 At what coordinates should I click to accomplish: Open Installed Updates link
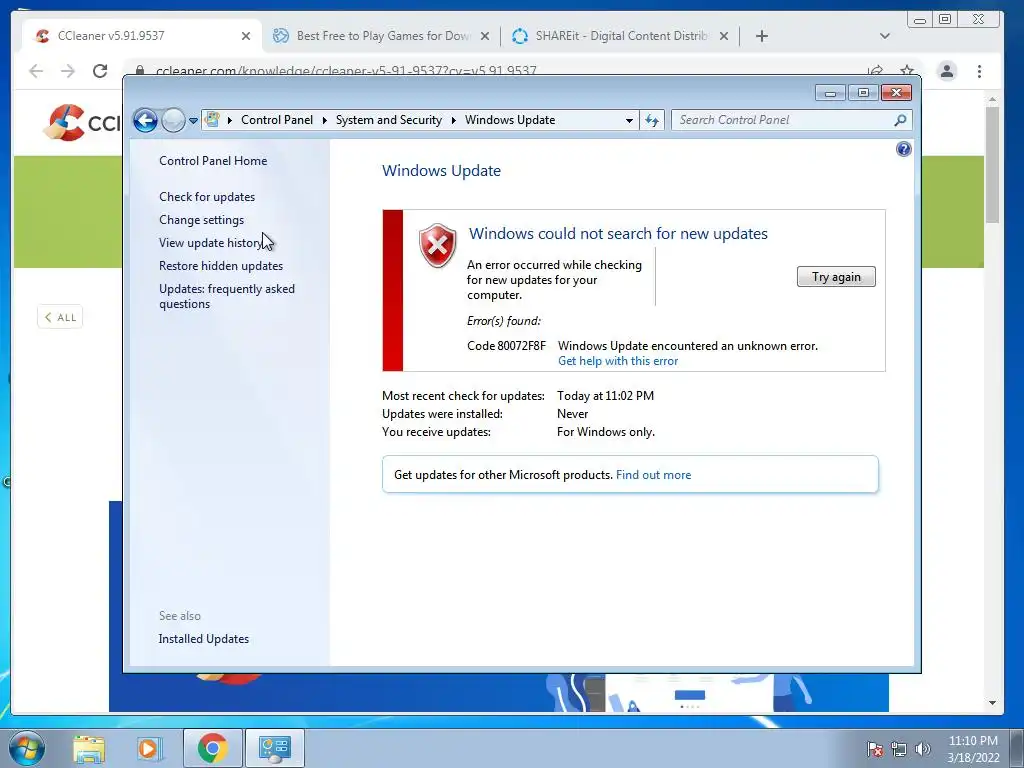(203, 639)
